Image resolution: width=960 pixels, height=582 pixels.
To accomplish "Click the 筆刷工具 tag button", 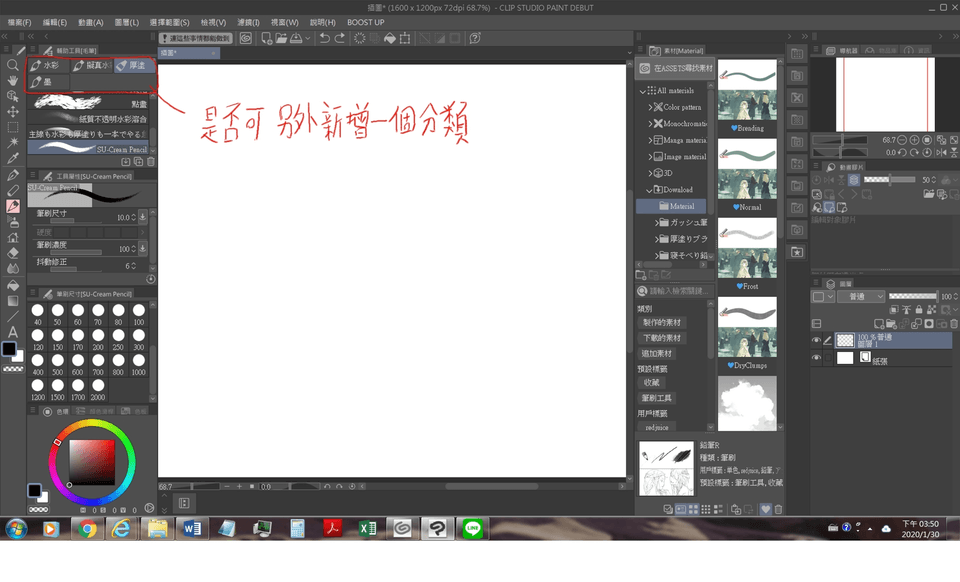I will coord(657,398).
